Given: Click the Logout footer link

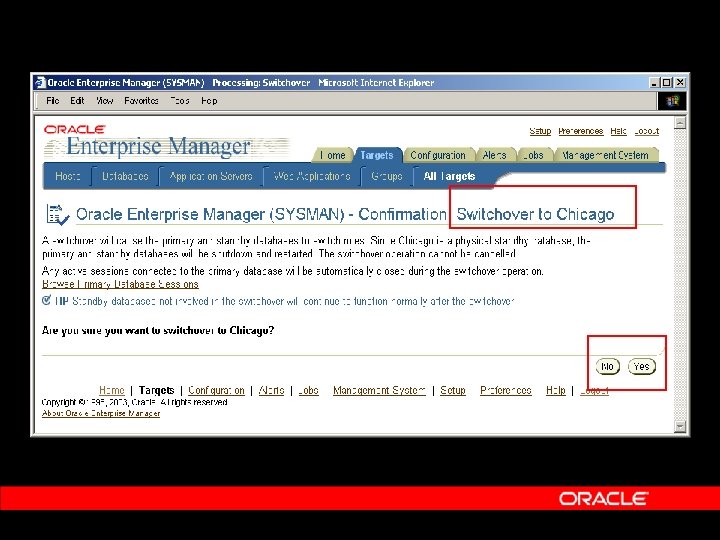Looking at the screenshot, I should point(594,391).
